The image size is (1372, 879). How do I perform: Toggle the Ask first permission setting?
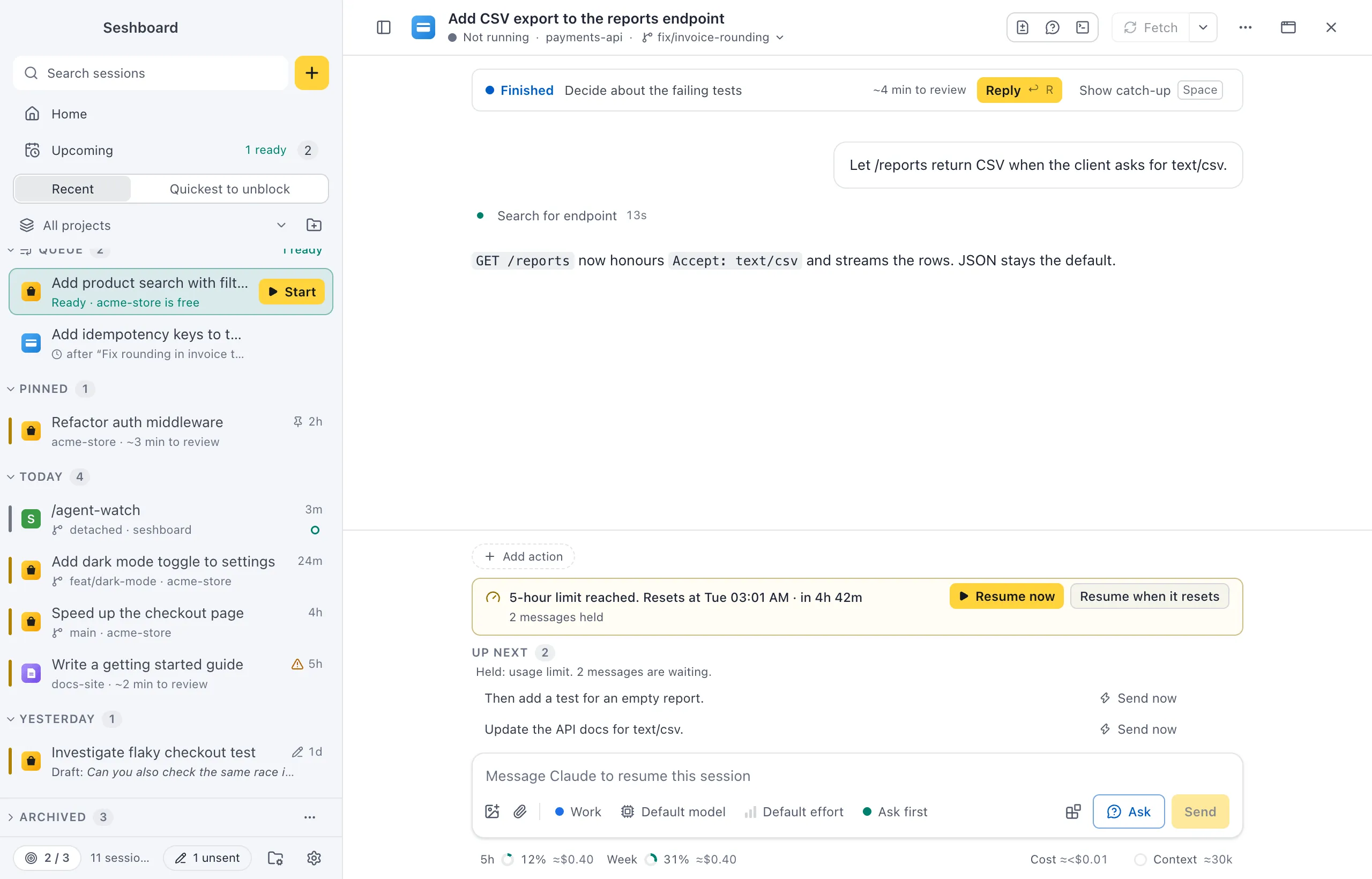[x=896, y=811]
